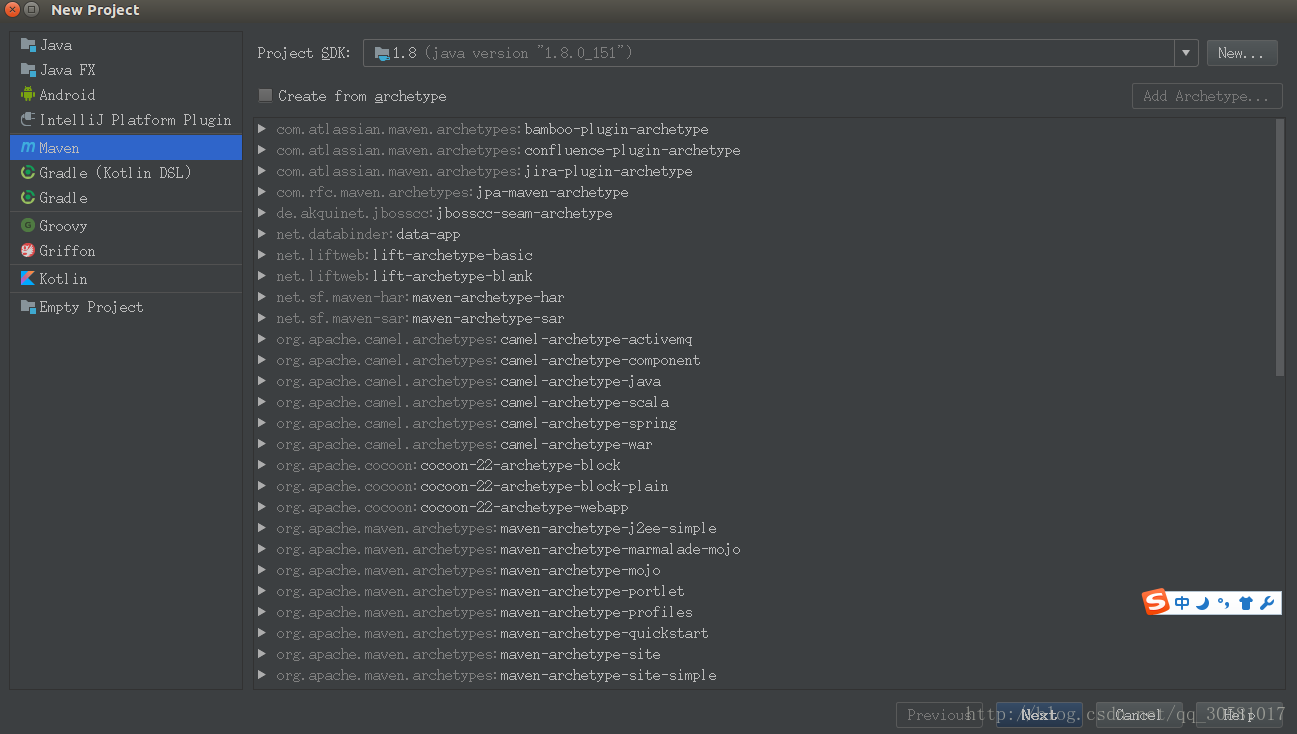Click the Java folder icon in the sidebar
Viewport: 1297px width, 734px height.
[x=28, y=45]
